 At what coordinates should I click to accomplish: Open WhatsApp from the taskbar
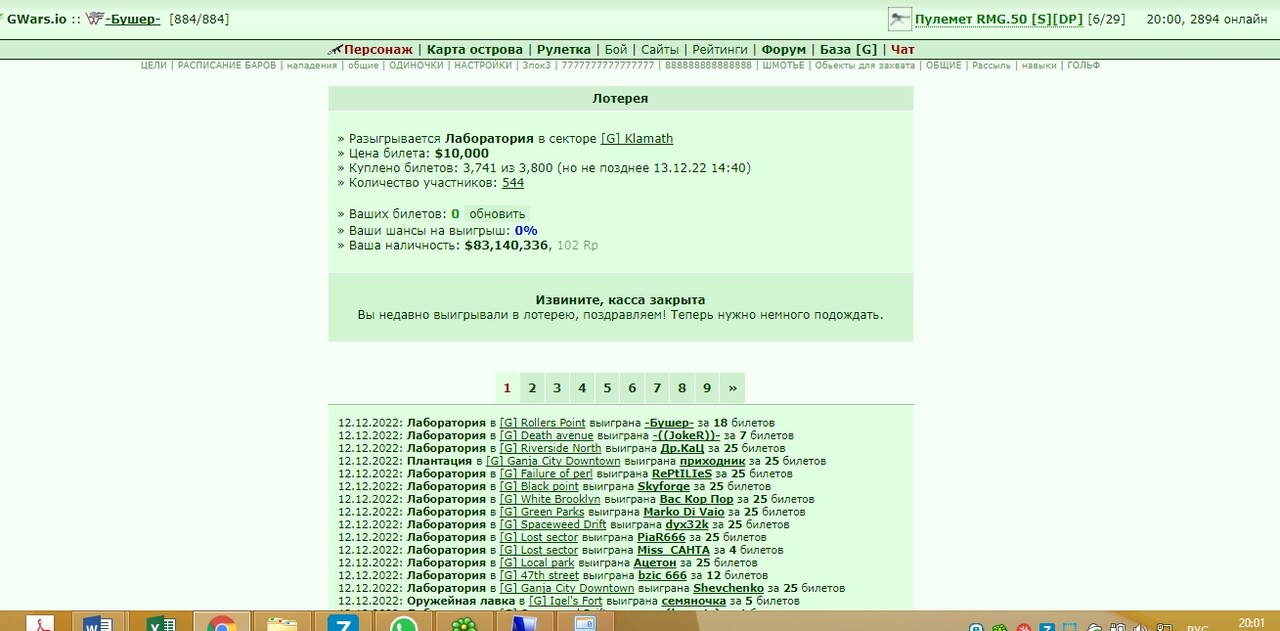403,624
